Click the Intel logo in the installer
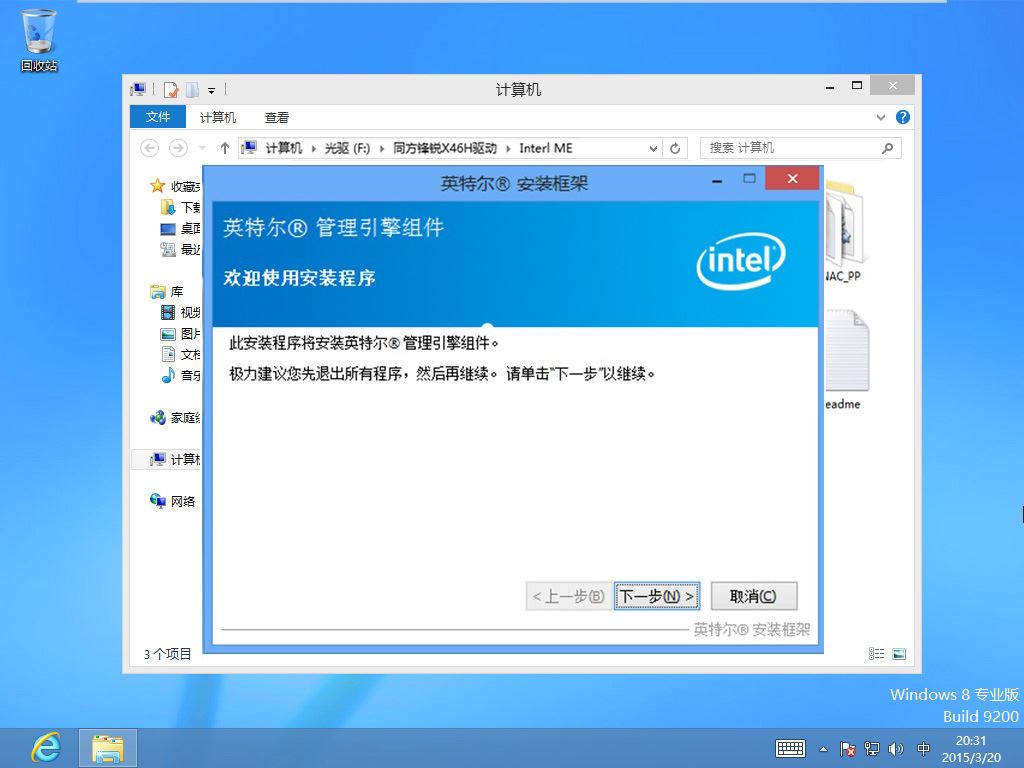The width and height of the screenshot is (1024, 768). click(741, 261)
